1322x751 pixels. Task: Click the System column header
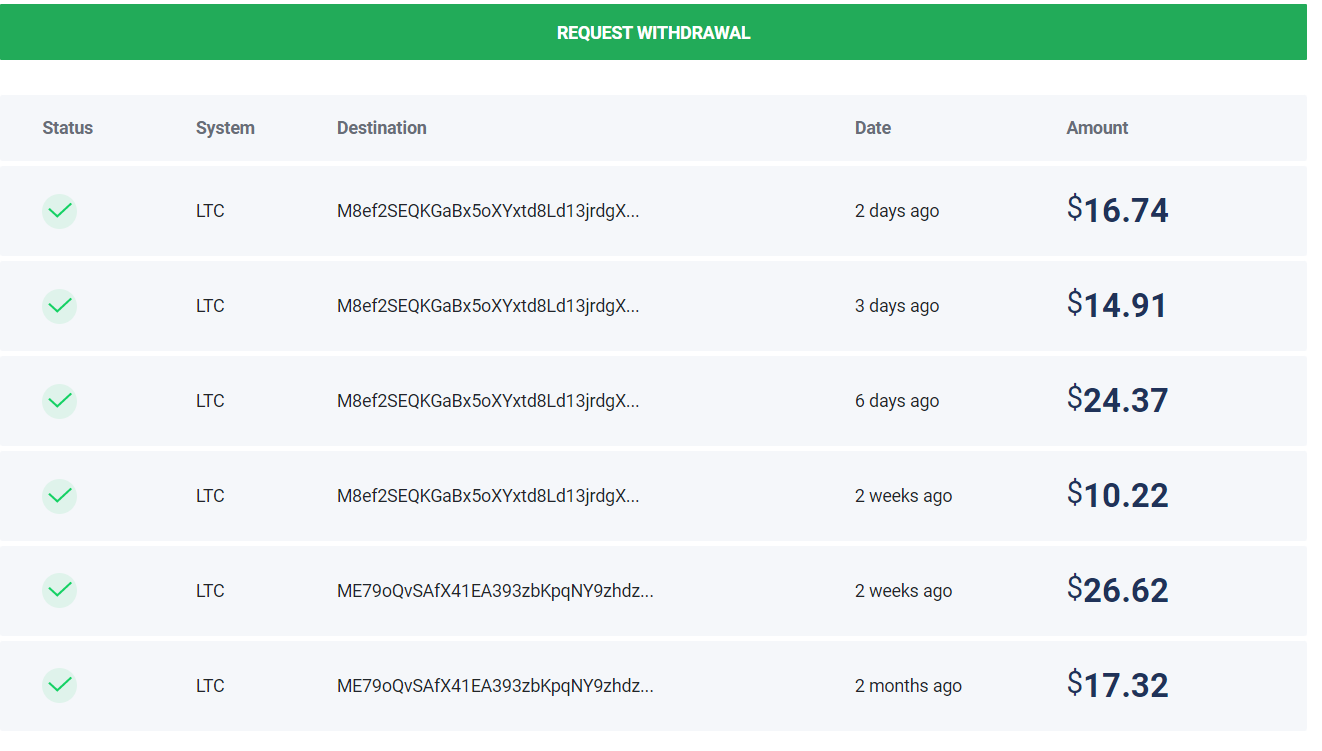(x=225, y=128)
